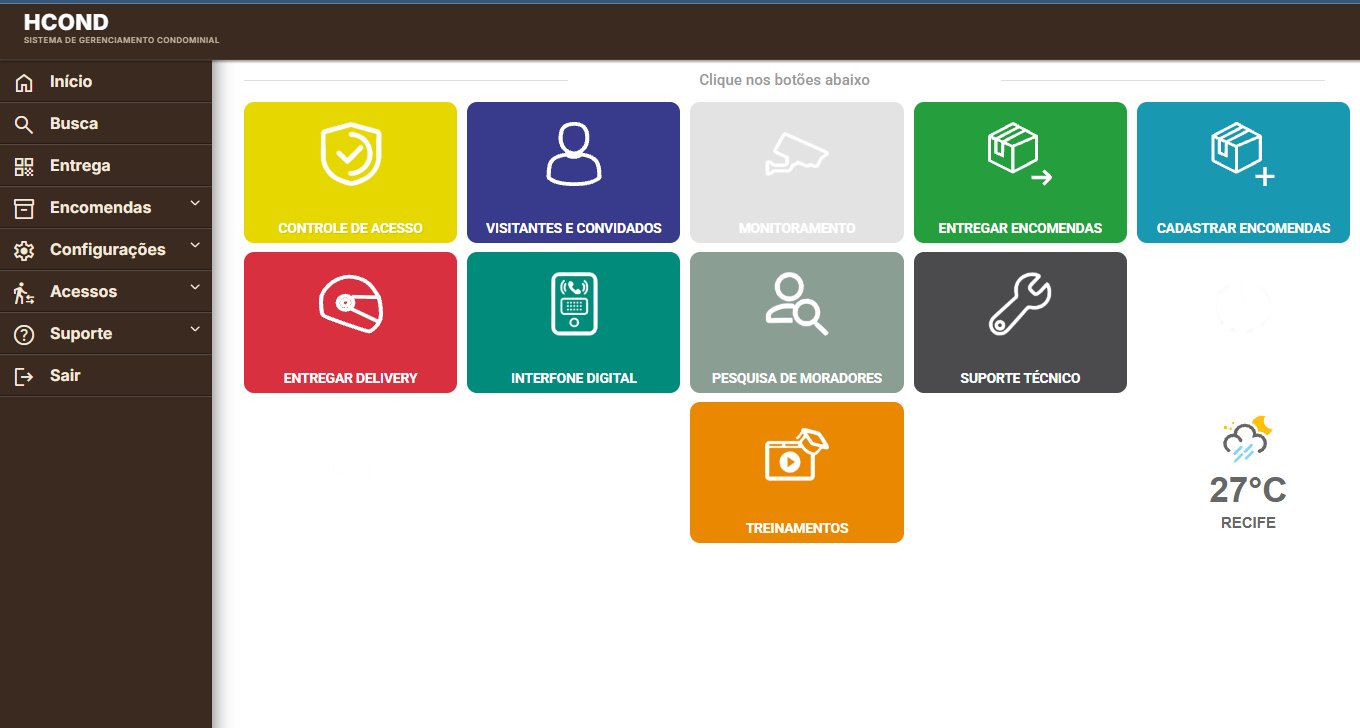The height and width of the screenshot is (728, 1360).
Task: Expand the Encomendas submenu chevron
Action: coord(195,204)
